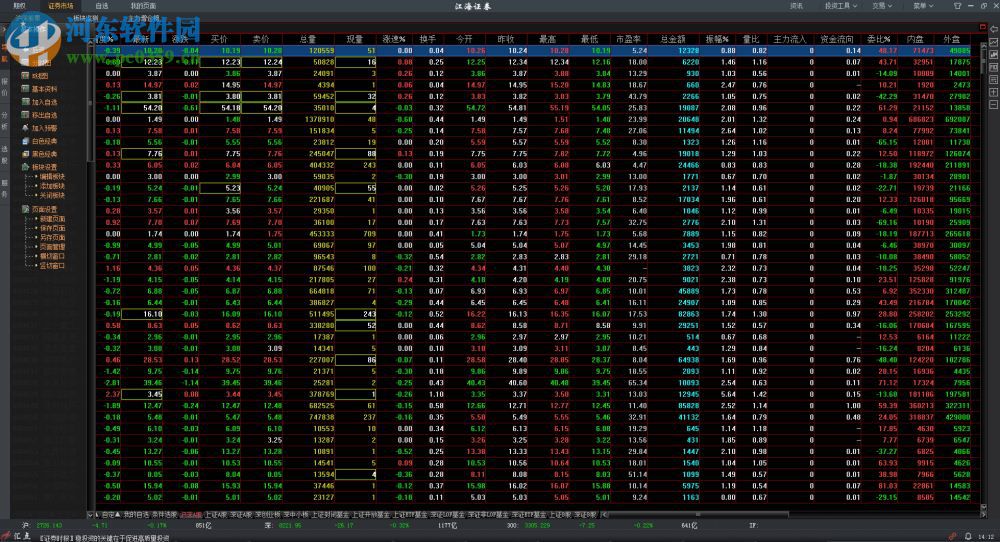Screen dimensions: 1000x542
Task: Sort by the 总量 column header
Action: (307, 39)
